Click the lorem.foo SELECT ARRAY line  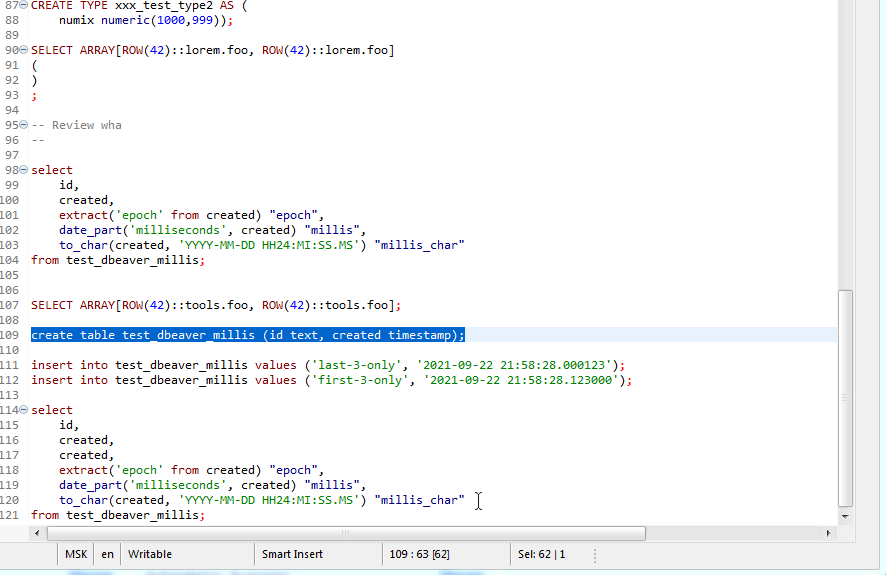(212, 50)
